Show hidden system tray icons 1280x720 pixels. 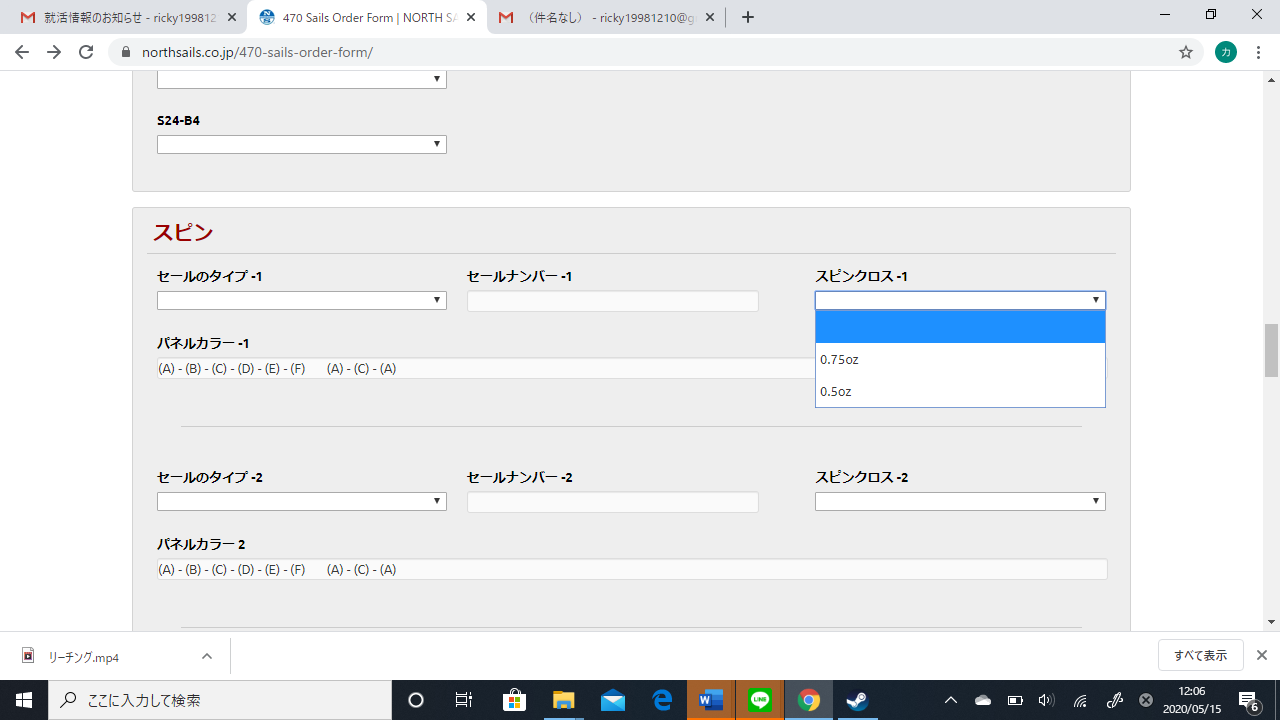tap(951, 700)
